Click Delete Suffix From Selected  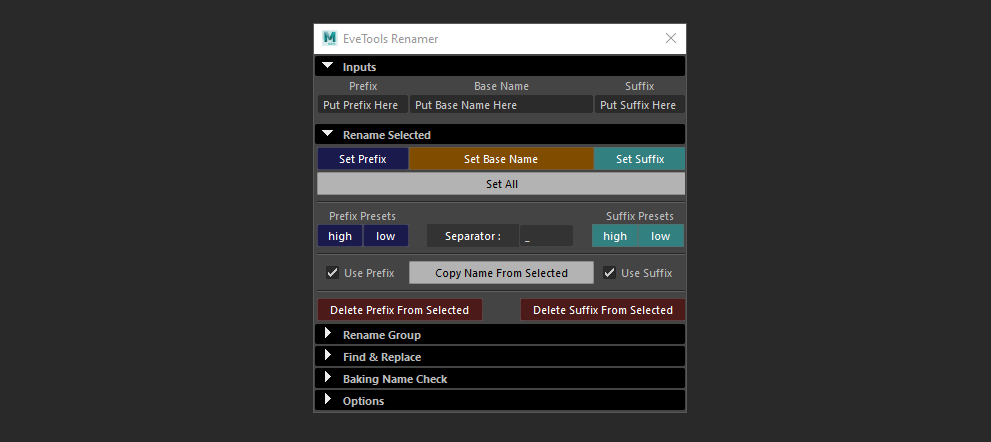pos(602,310)
